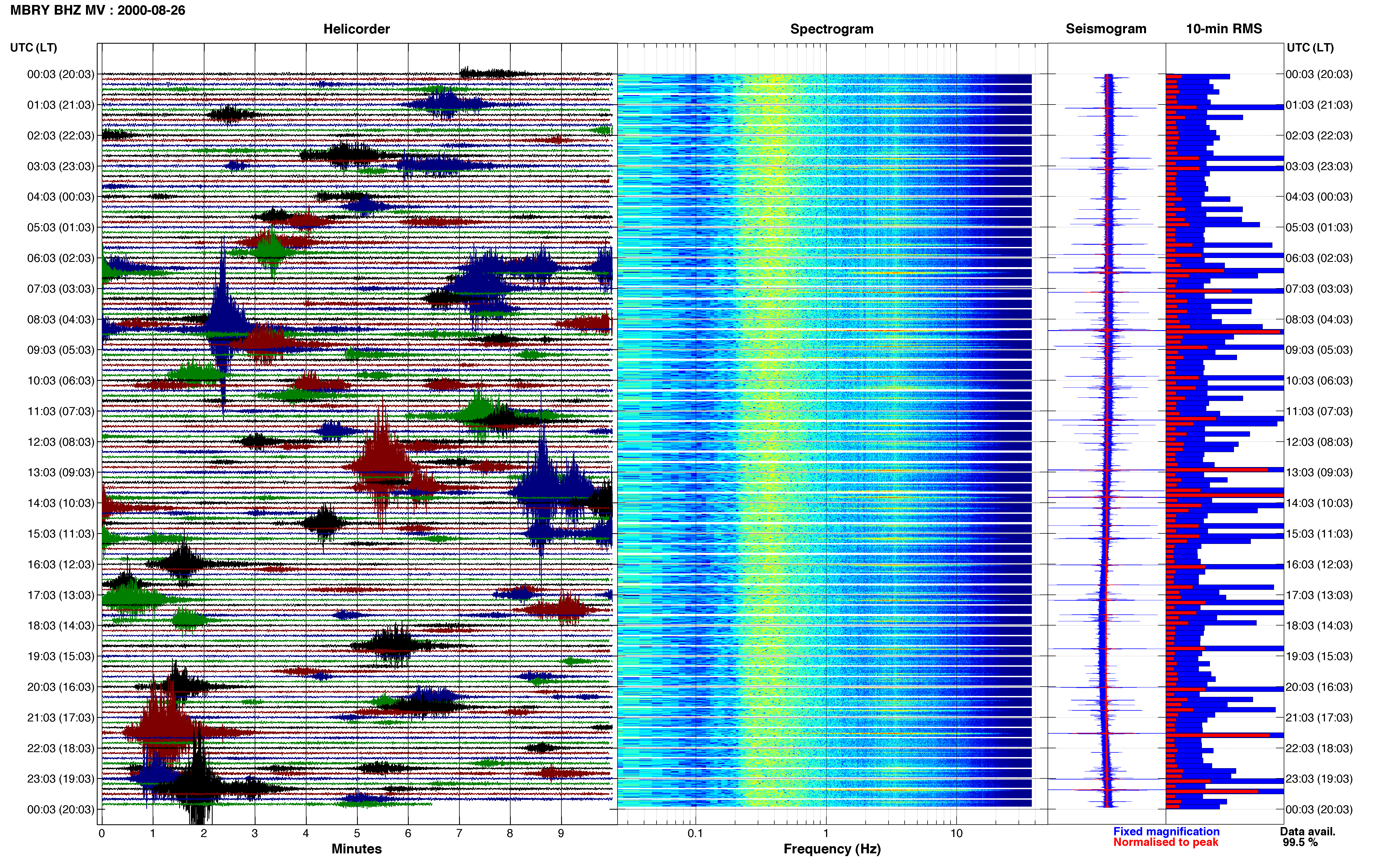1388x868 pixels.
Task: Click the right 'UTC (LT)' axis label
Action: click(1310, 48)
